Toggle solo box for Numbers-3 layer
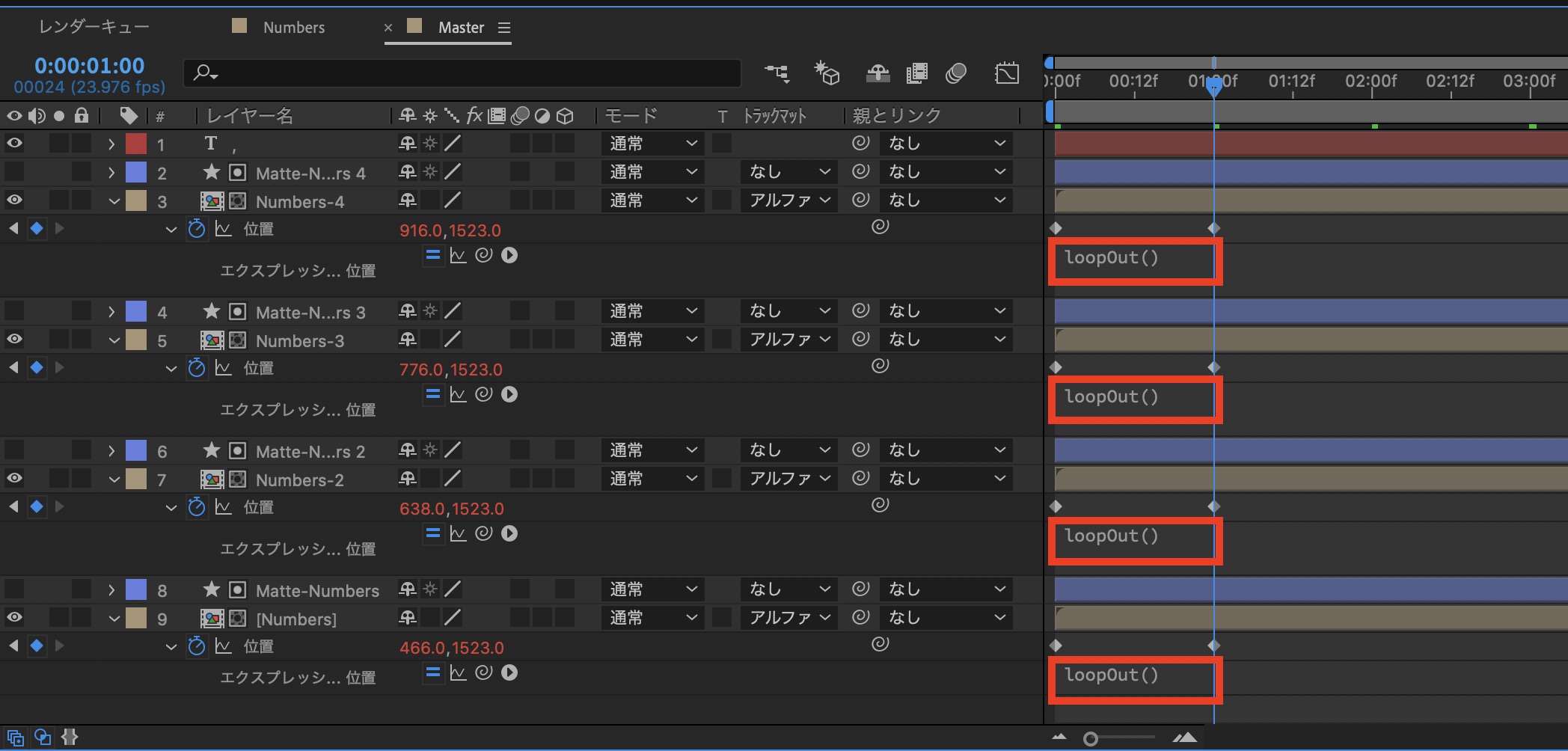The width and height of the screenshot is (1568, 751). point(59,339)
